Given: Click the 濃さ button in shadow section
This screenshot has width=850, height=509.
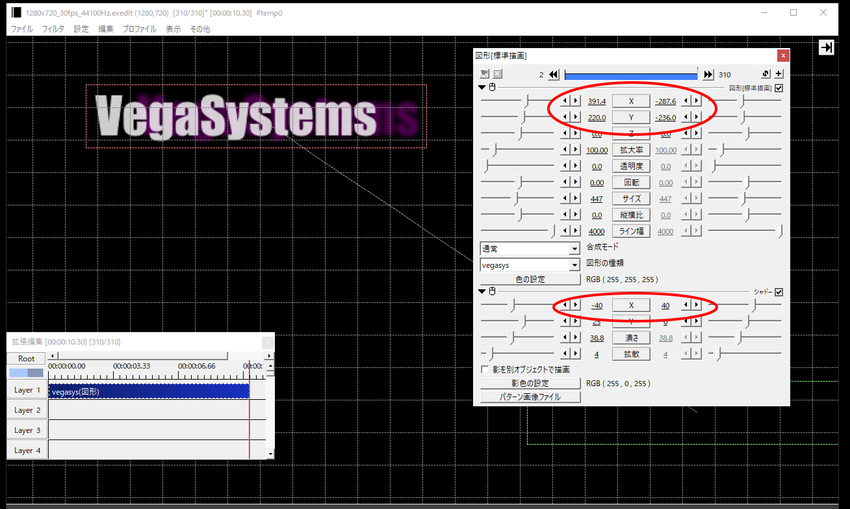Looking at the screenshot, I should tap(631, 337).
